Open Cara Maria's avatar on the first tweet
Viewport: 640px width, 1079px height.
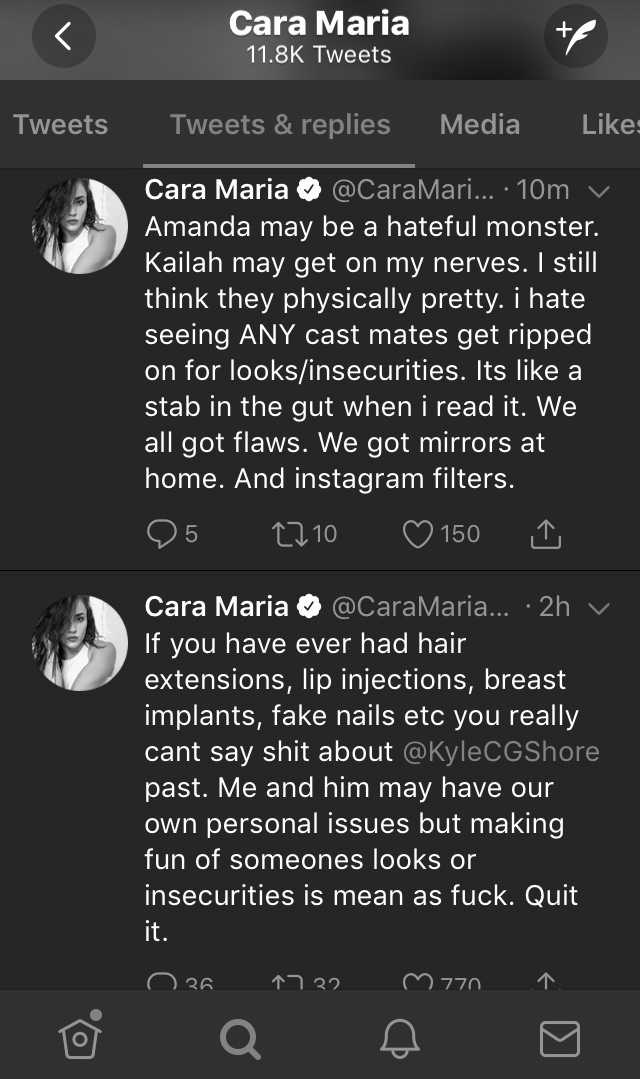(80, 226)
